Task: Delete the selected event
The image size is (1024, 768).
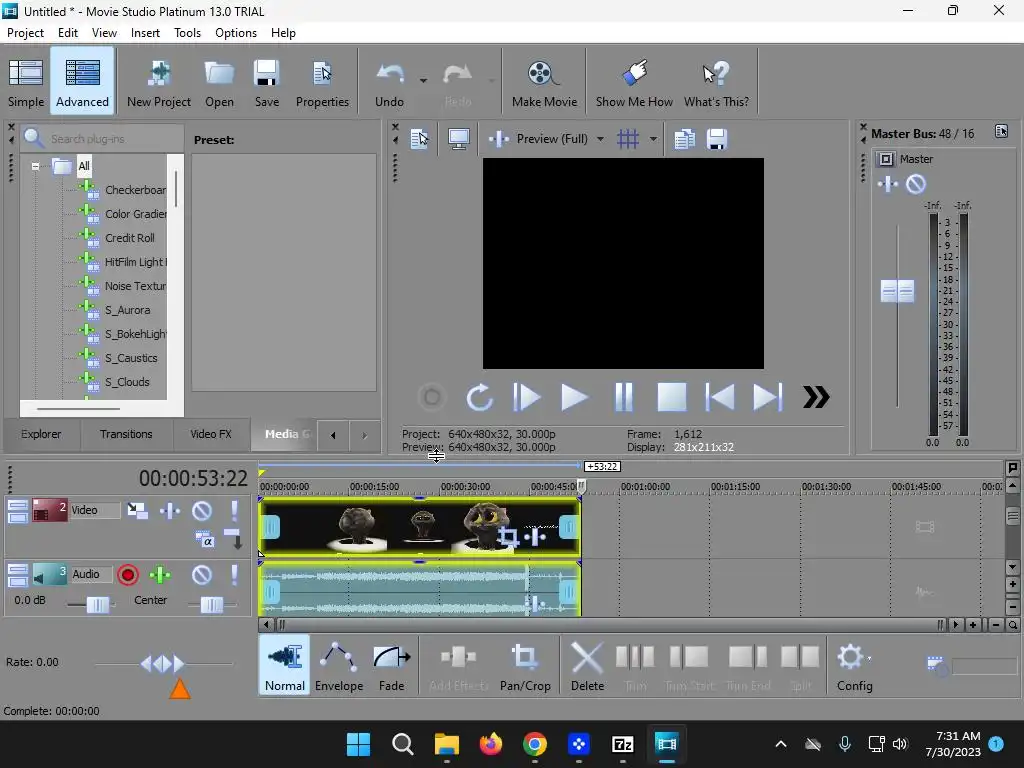Action: tap(587, 666)
